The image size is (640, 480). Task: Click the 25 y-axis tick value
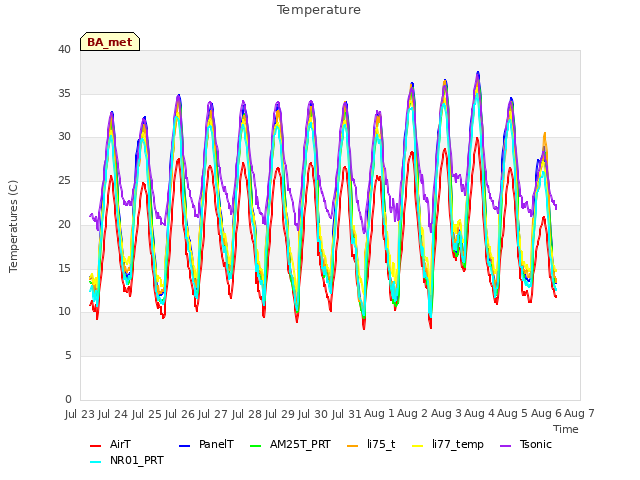[x=64, y=180]
